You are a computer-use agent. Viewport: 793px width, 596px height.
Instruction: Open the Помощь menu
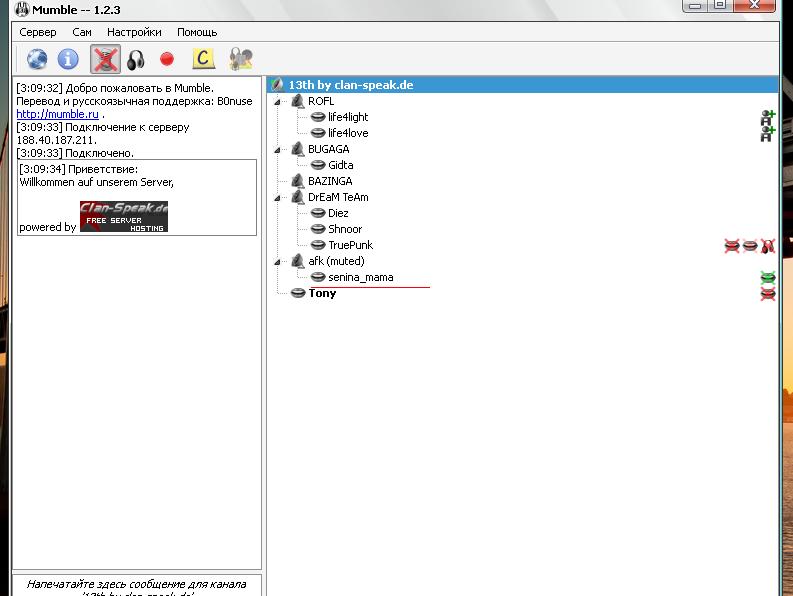coord(197,32)
